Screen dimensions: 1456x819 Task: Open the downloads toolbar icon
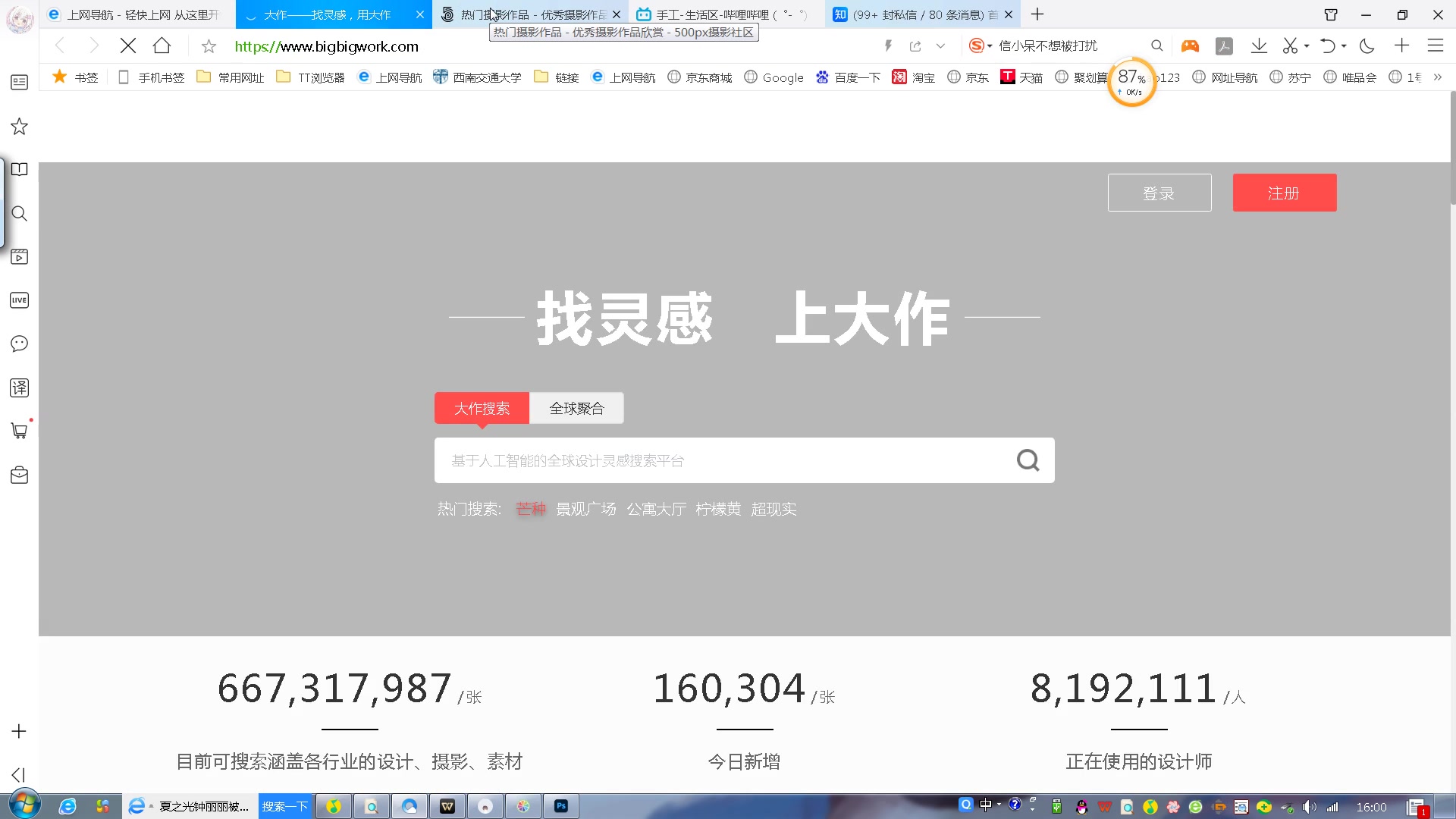tap(1259, 45)
